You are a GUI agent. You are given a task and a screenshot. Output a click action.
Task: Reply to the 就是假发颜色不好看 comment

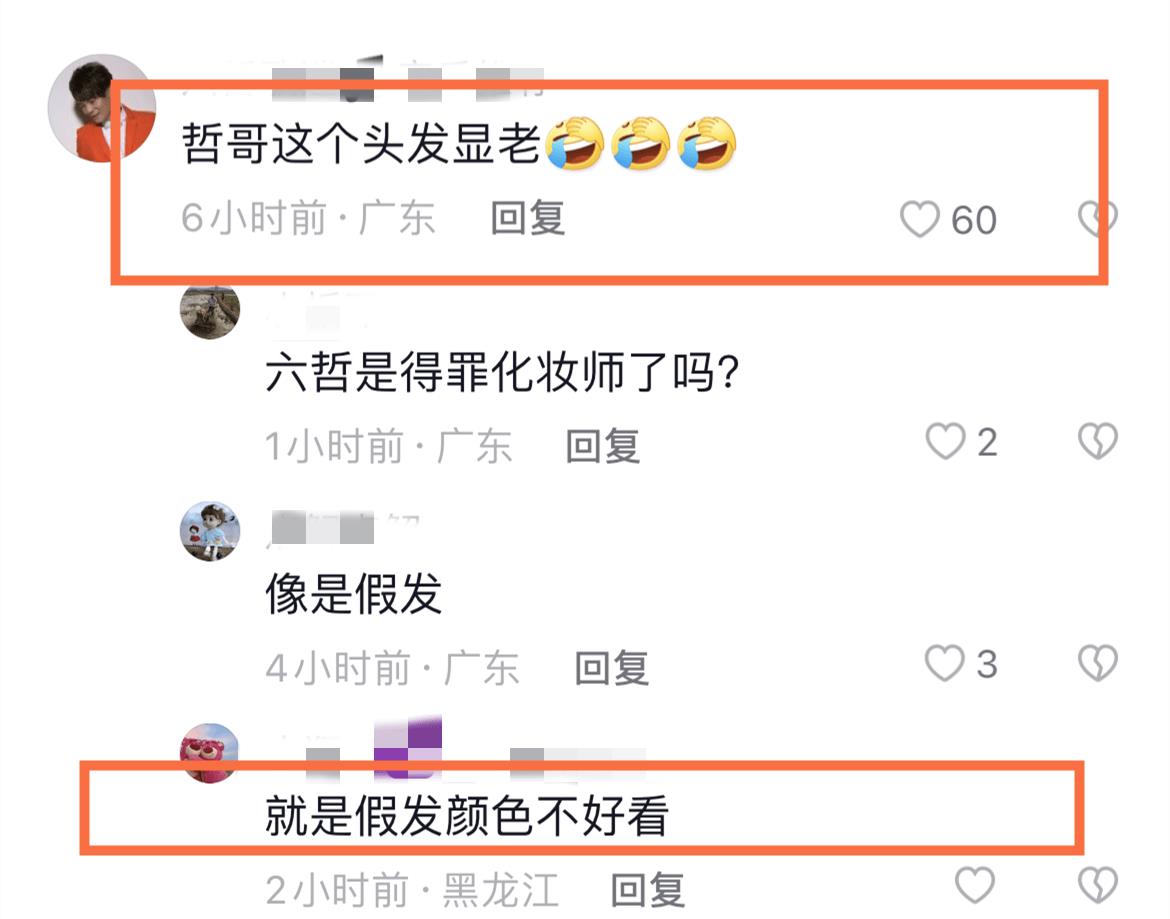[648, 890]
